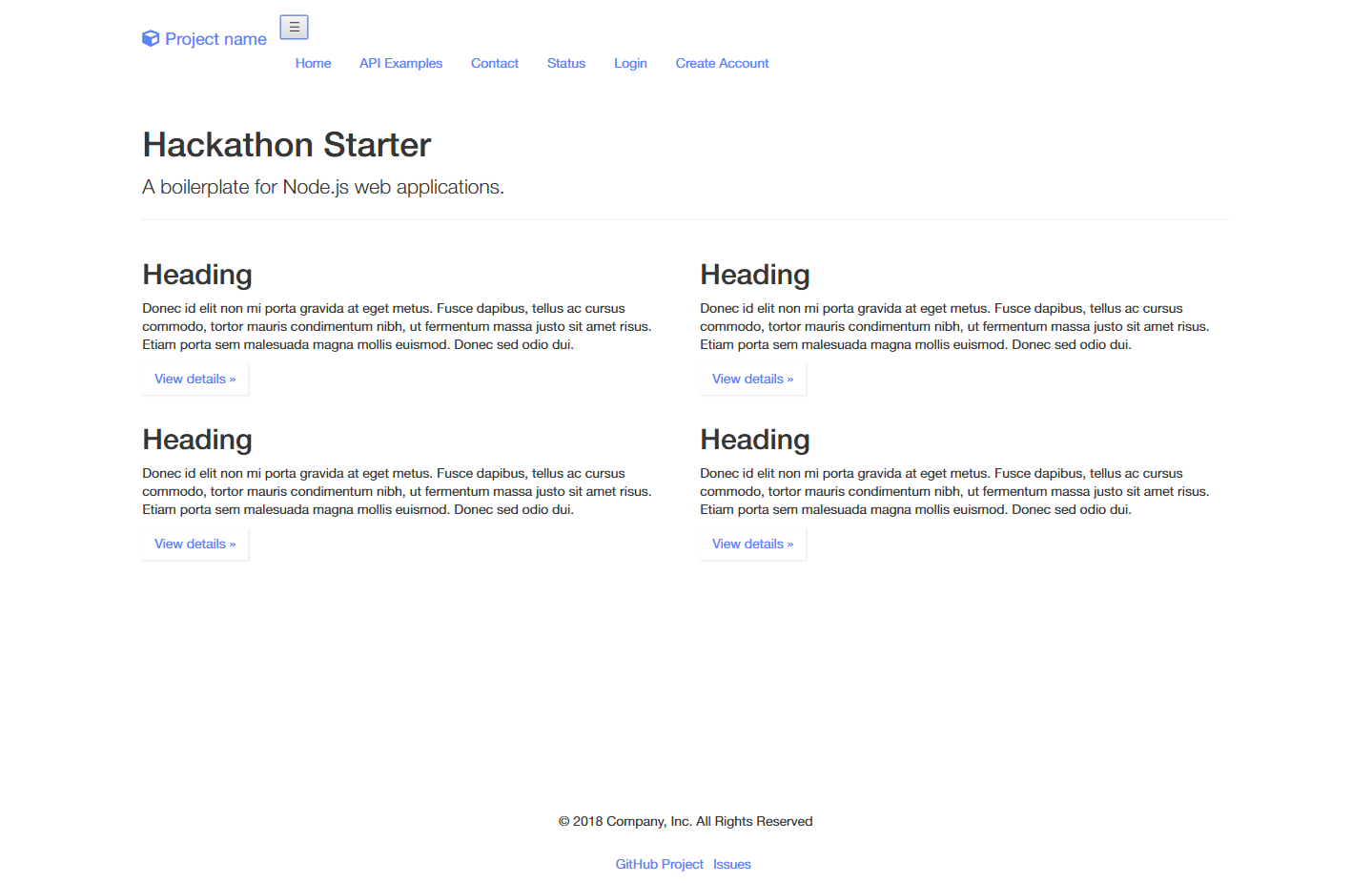Select the top-left Heading text
This screenshot has height=883, width=1372.
point(196,274)
